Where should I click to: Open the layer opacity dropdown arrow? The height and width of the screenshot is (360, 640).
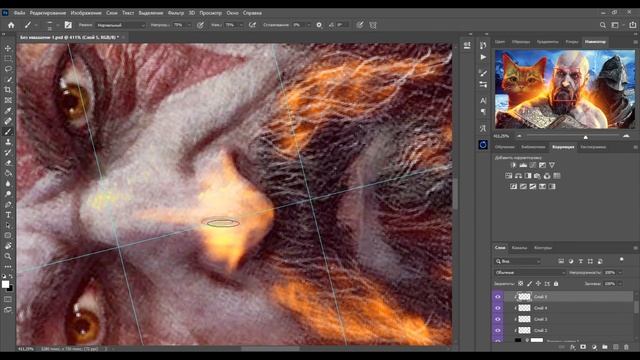(620, 272)
